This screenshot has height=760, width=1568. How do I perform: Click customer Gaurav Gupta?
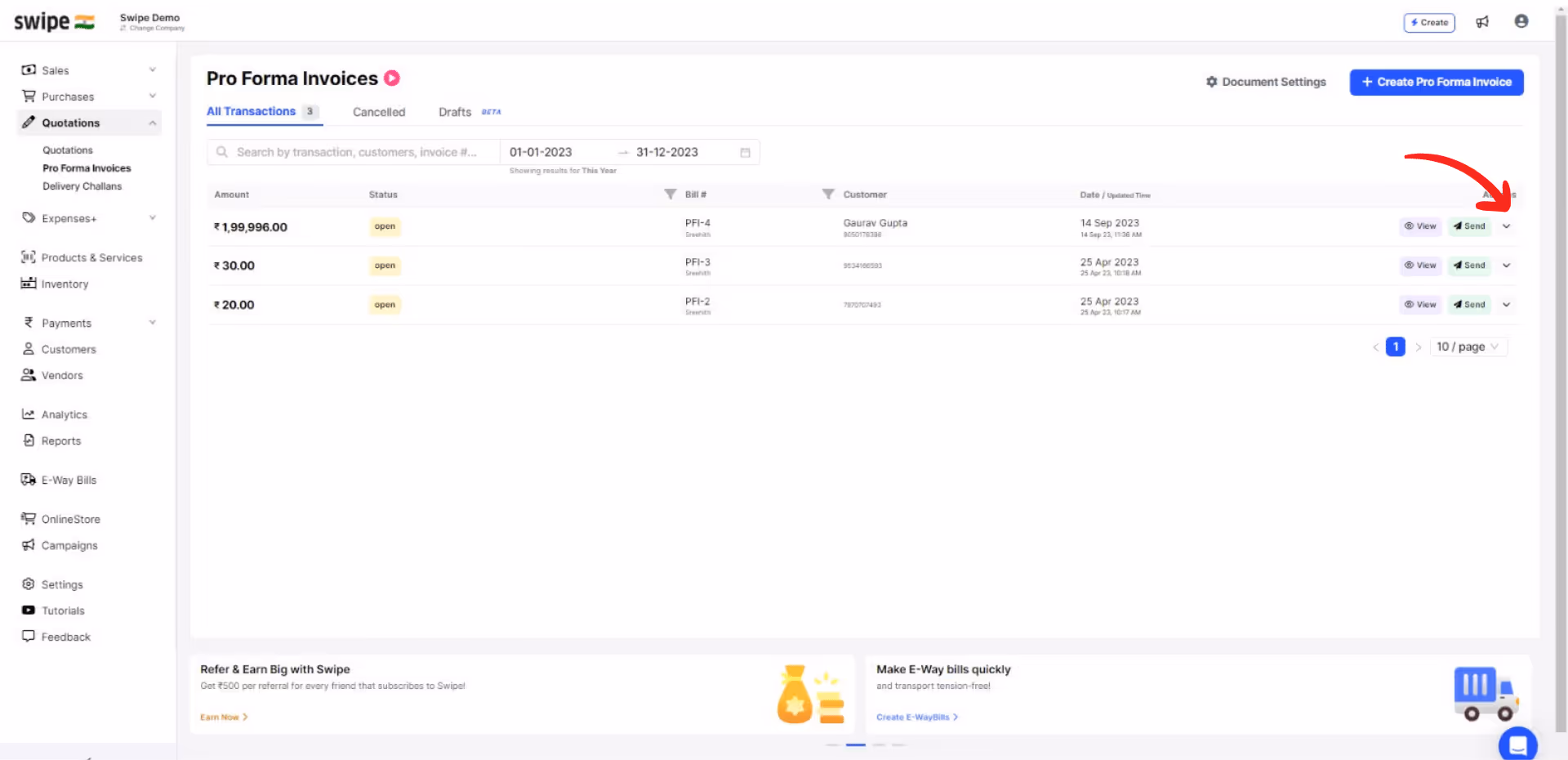pos(875,223)
